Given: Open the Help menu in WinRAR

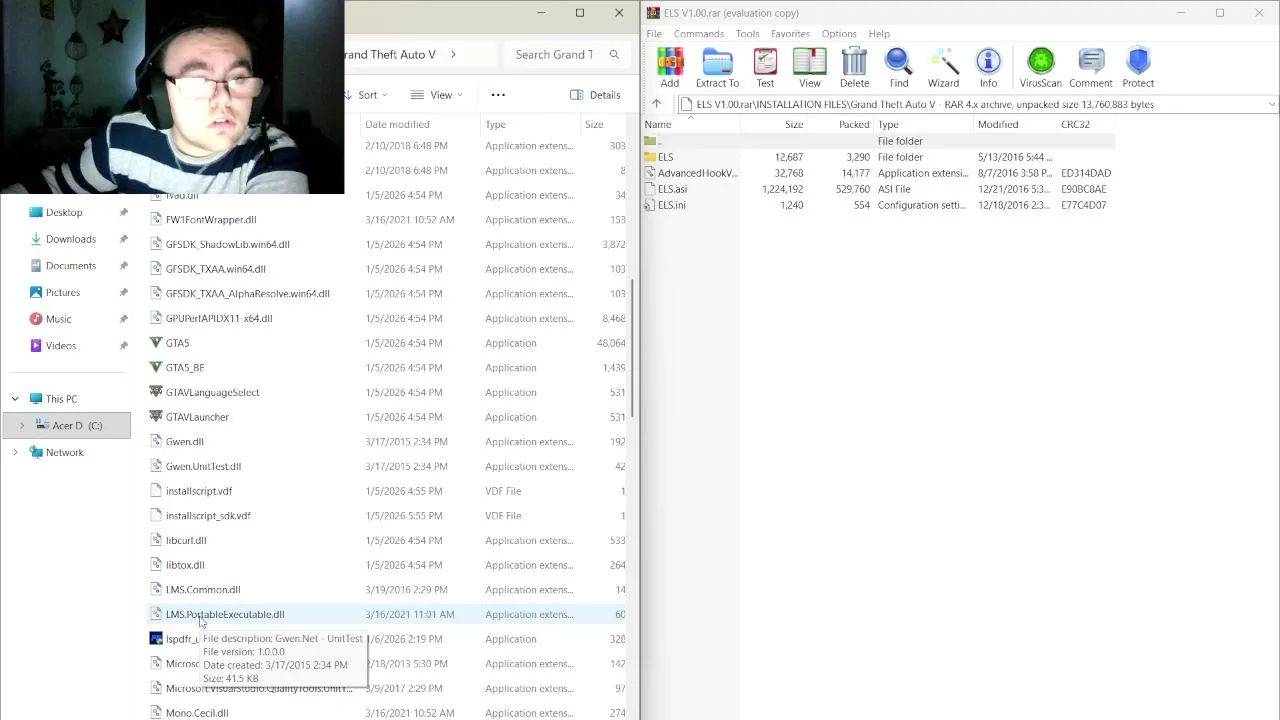Looking at the screenshot, I should pos(879,34).
